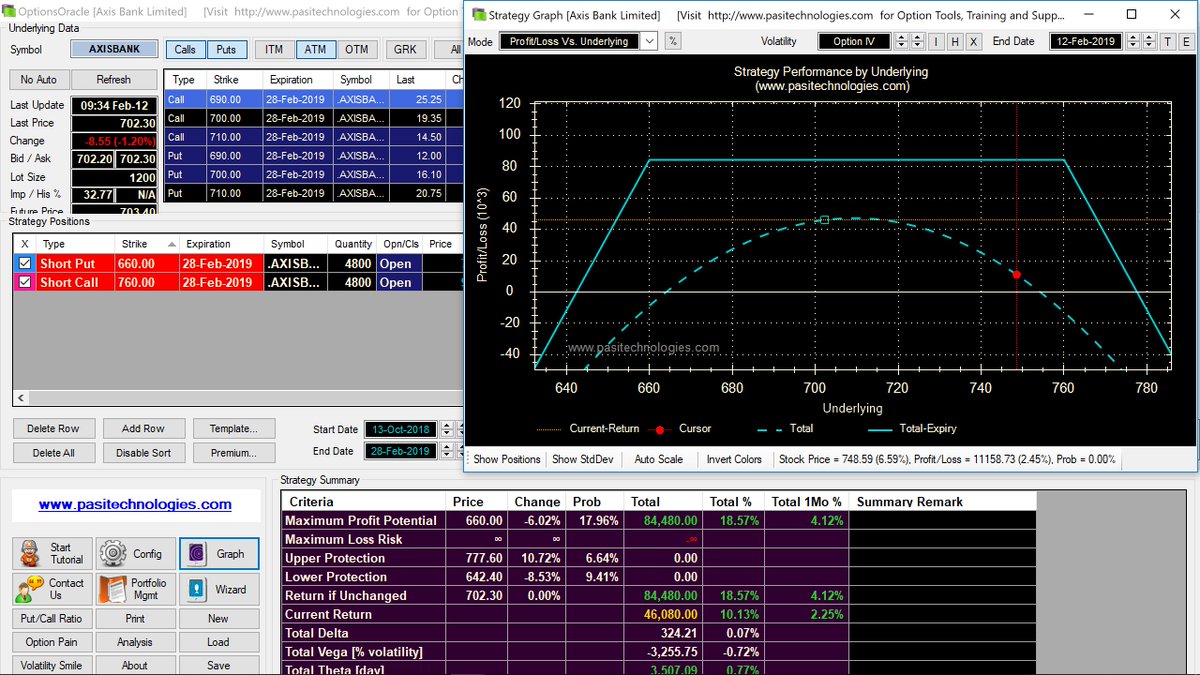
Task: Click the Add Row button
Action: [143, 428]
